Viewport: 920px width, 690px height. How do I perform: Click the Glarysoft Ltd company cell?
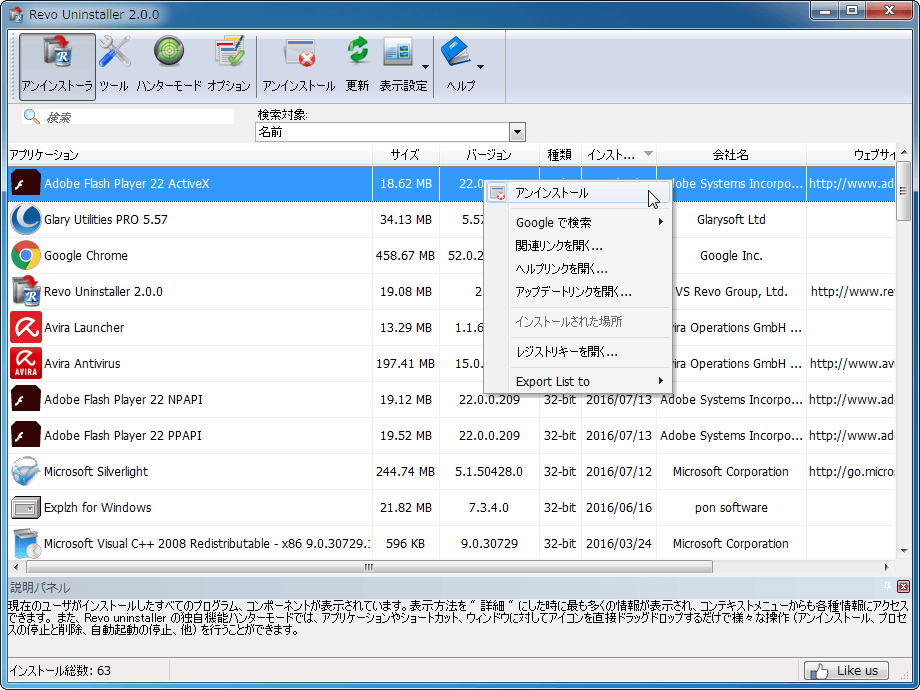tap(731, 219)
